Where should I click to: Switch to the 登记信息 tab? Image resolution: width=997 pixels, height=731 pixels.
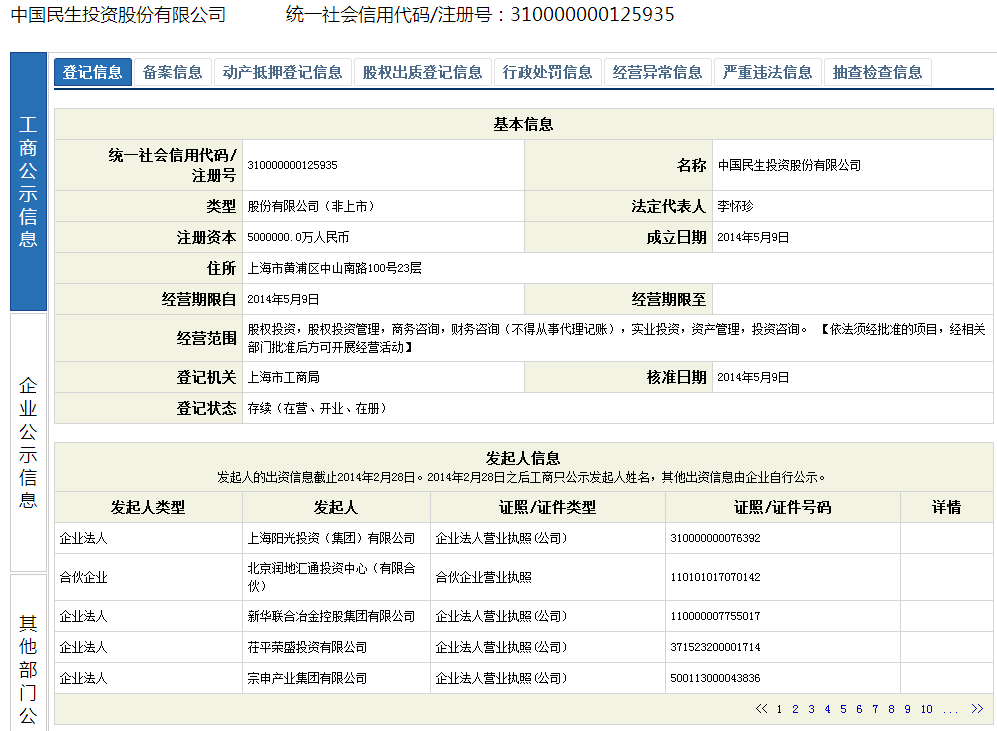point(93,72)
